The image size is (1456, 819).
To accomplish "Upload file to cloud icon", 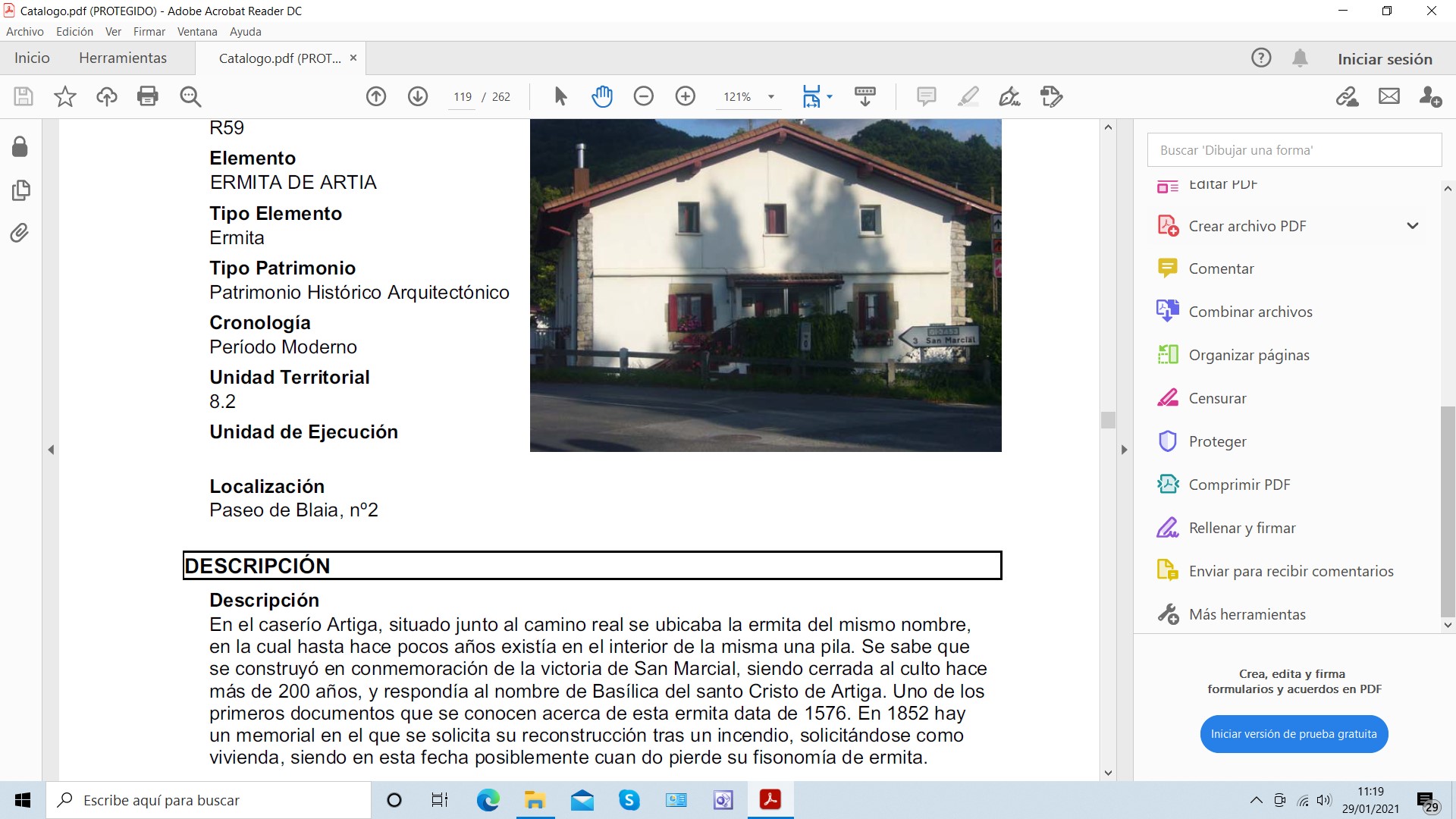I will point(107,96).
